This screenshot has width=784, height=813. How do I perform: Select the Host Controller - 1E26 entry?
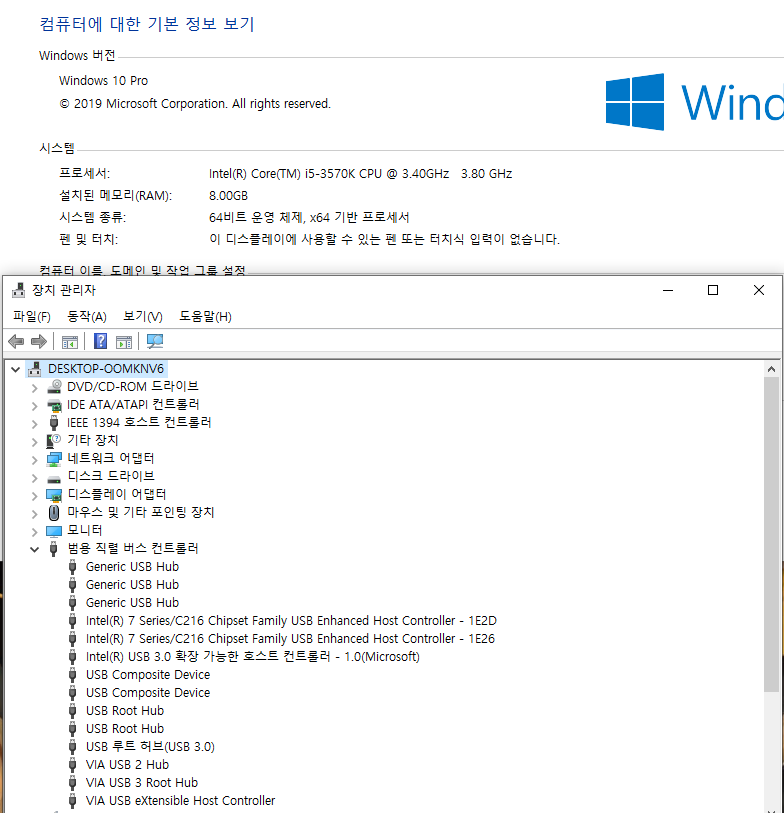pos(290,639)
